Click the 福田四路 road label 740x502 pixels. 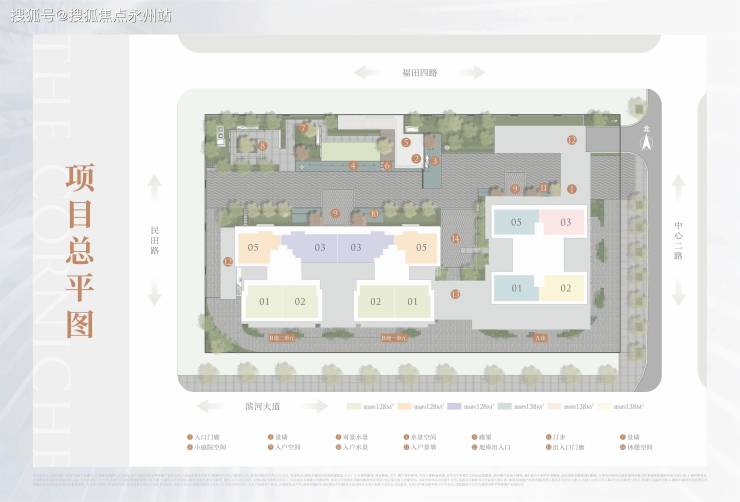[x=420, y=73]
